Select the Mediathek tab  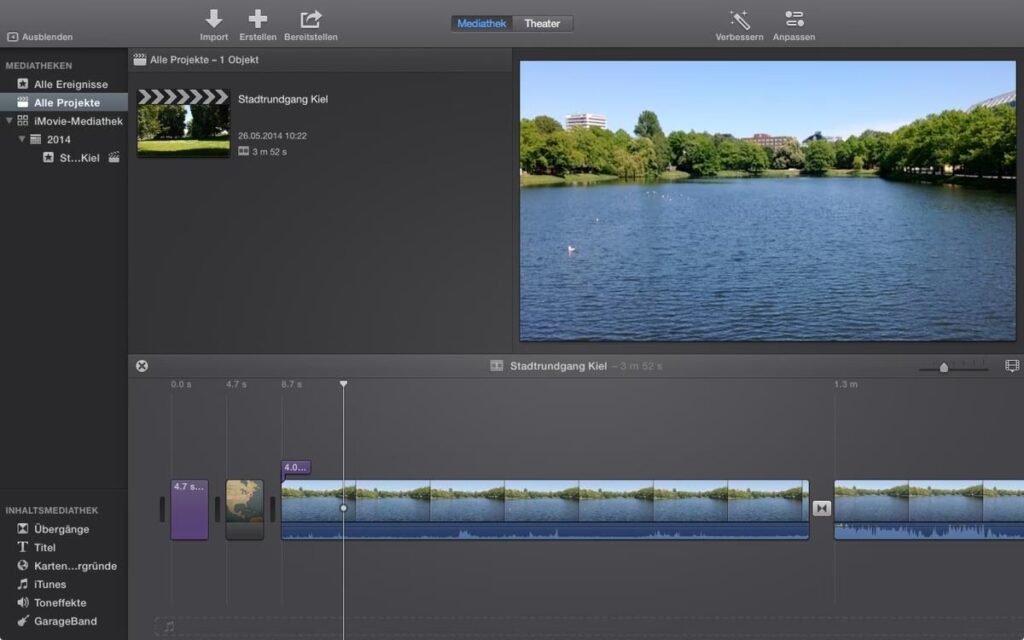click(481, 23)
